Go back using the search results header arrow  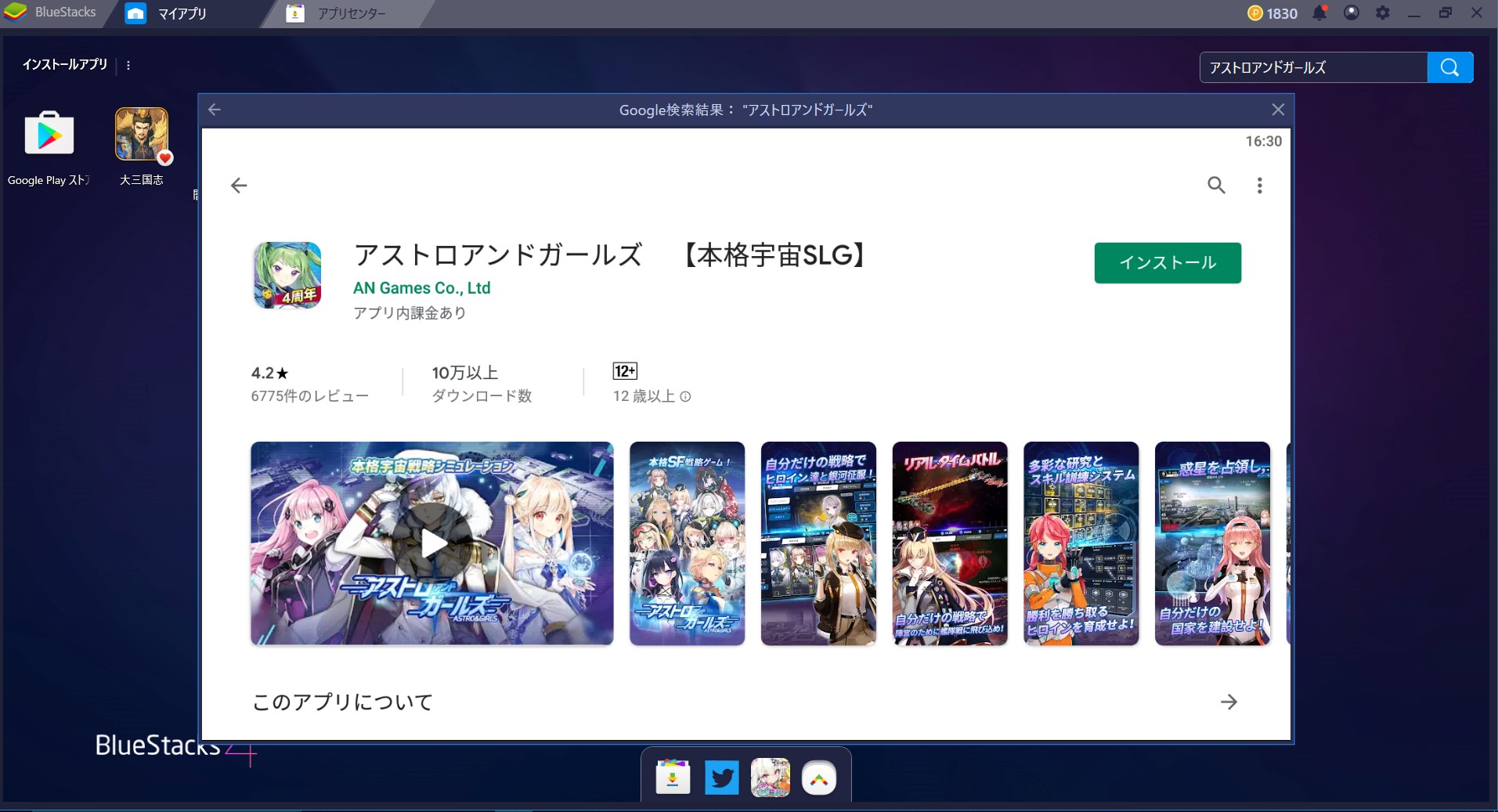215,110
